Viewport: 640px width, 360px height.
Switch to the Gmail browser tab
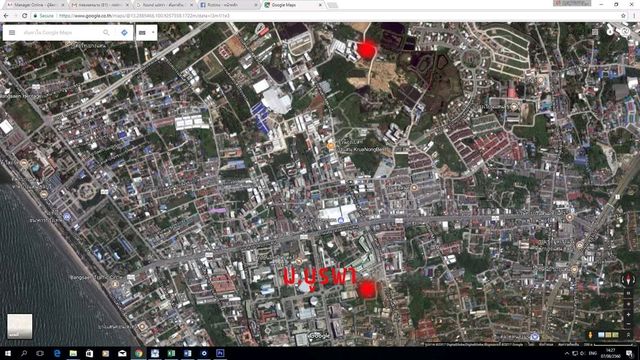tap(99, 5)
